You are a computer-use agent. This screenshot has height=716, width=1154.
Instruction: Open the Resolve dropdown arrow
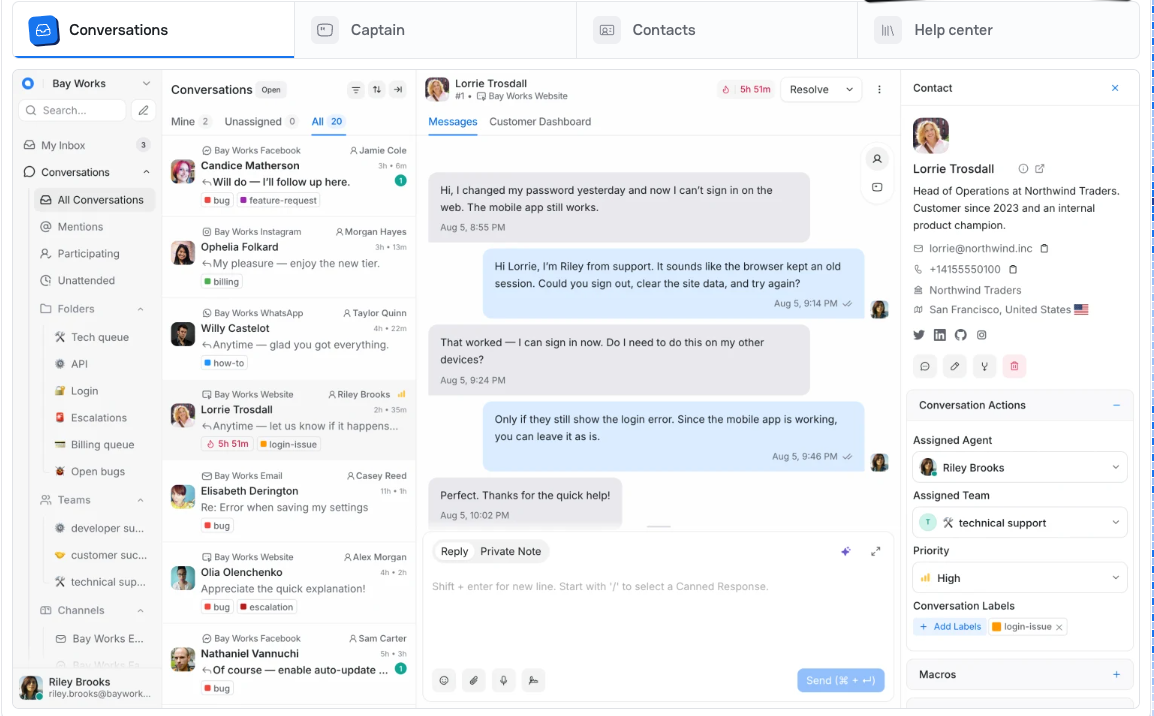pos(849,90)
